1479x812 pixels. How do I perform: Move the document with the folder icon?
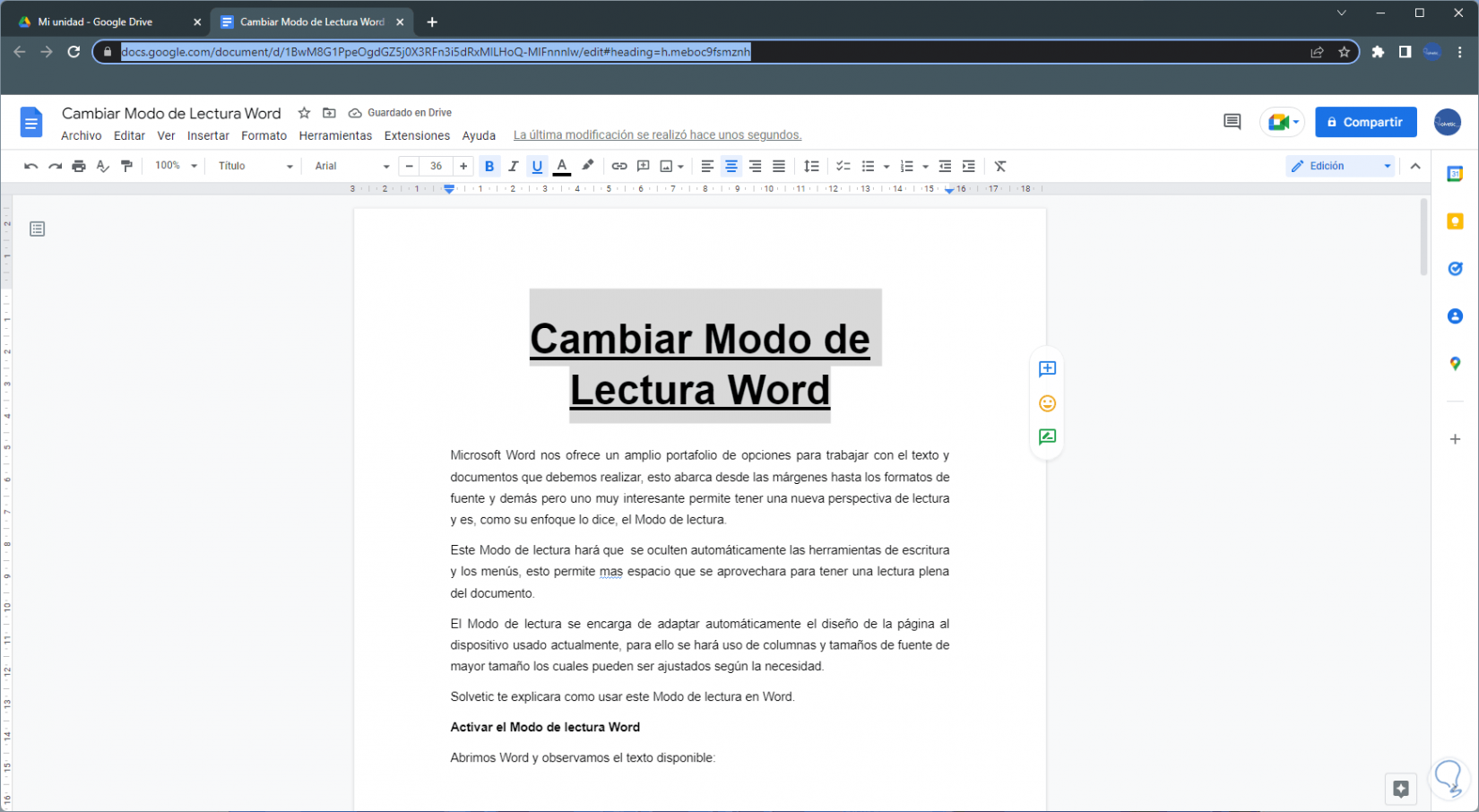click(x=329, y=113)
